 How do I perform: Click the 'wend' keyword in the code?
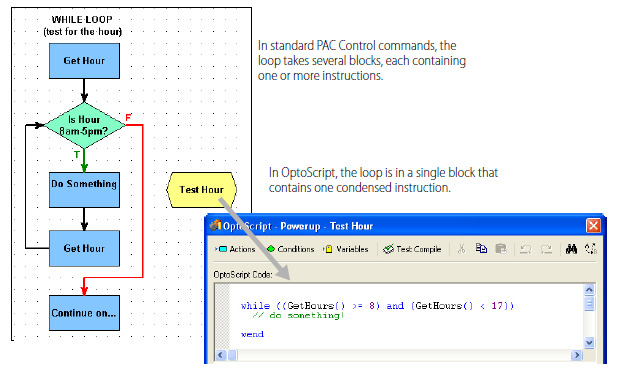pyautogui.click(x=252, y=334)
